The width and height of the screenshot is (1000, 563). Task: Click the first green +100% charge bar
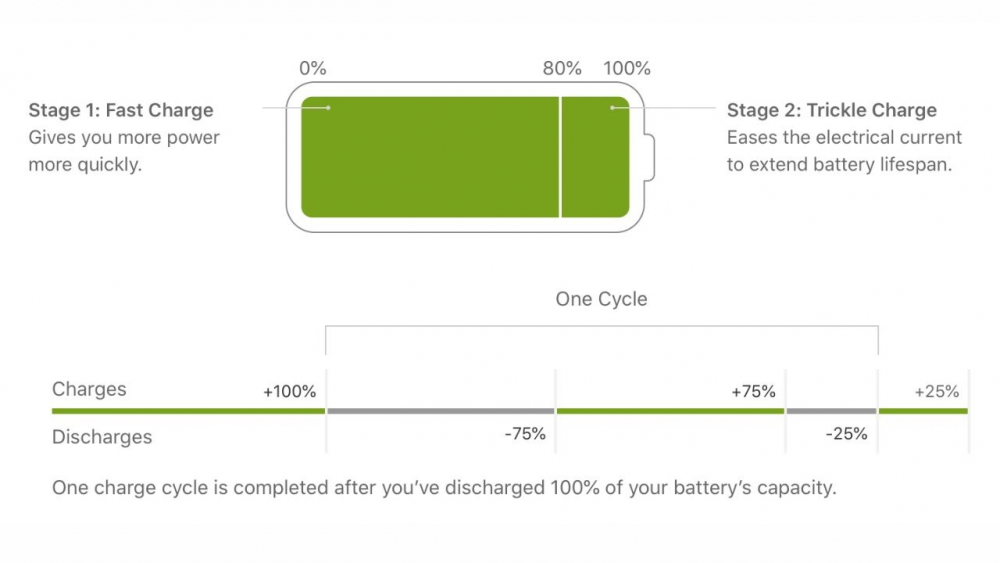tap(188, 411)
